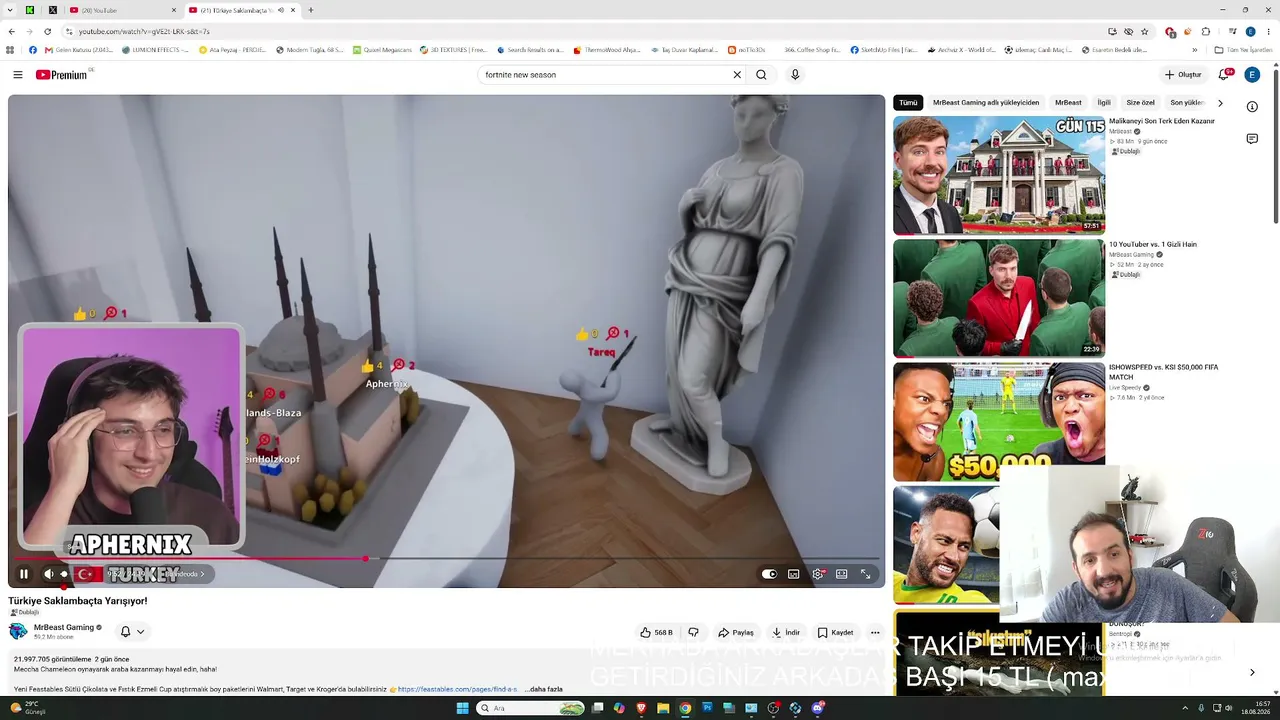Click the browser address bar URL
The image size is (1280, 720).
tap(145, 32)
